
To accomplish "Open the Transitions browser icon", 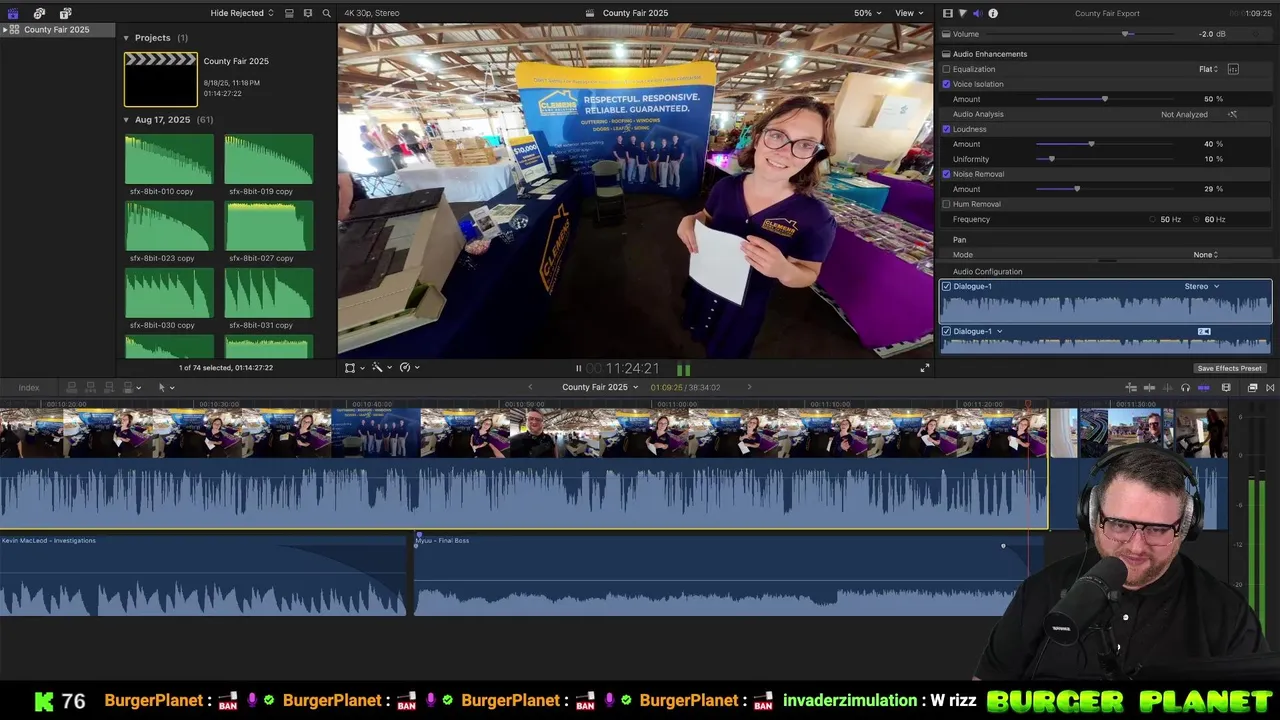I will 1270,387.
